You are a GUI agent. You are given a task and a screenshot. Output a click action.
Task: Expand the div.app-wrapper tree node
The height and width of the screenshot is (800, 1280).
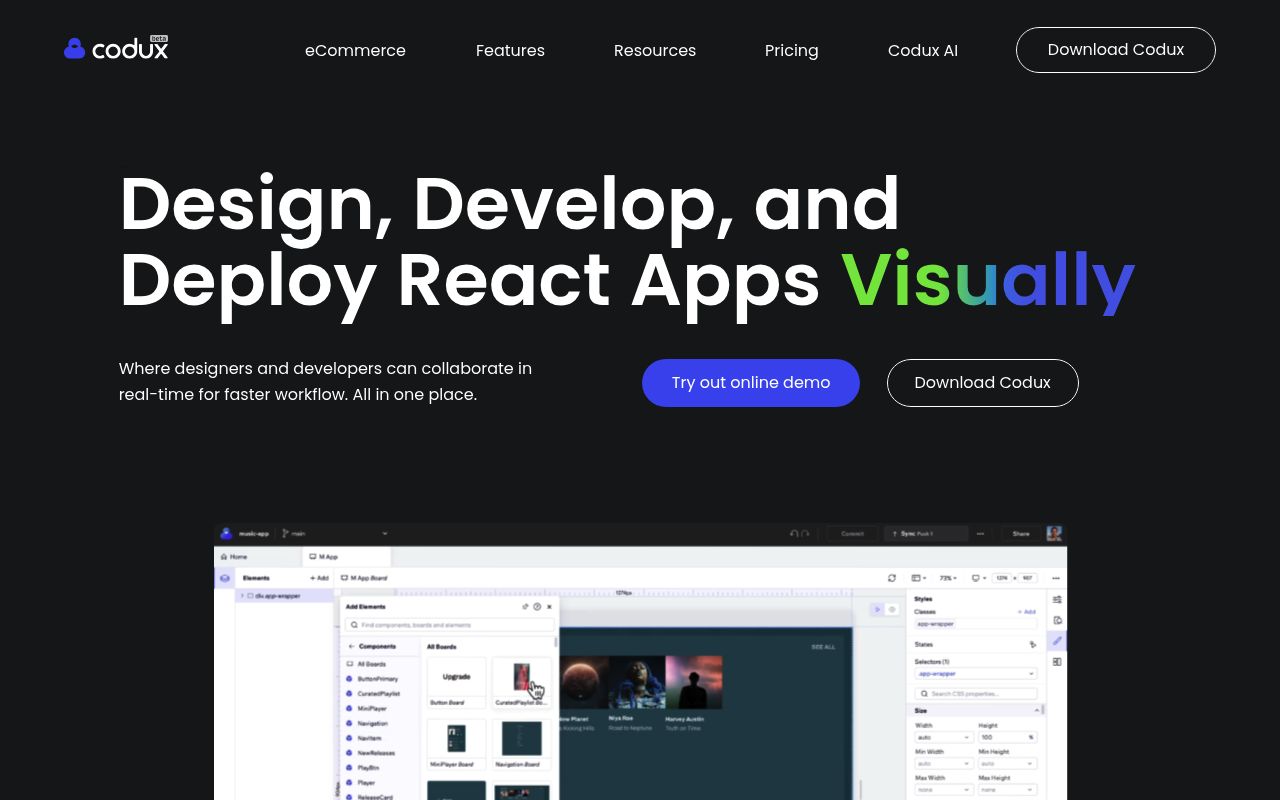[x=242, y=596]
